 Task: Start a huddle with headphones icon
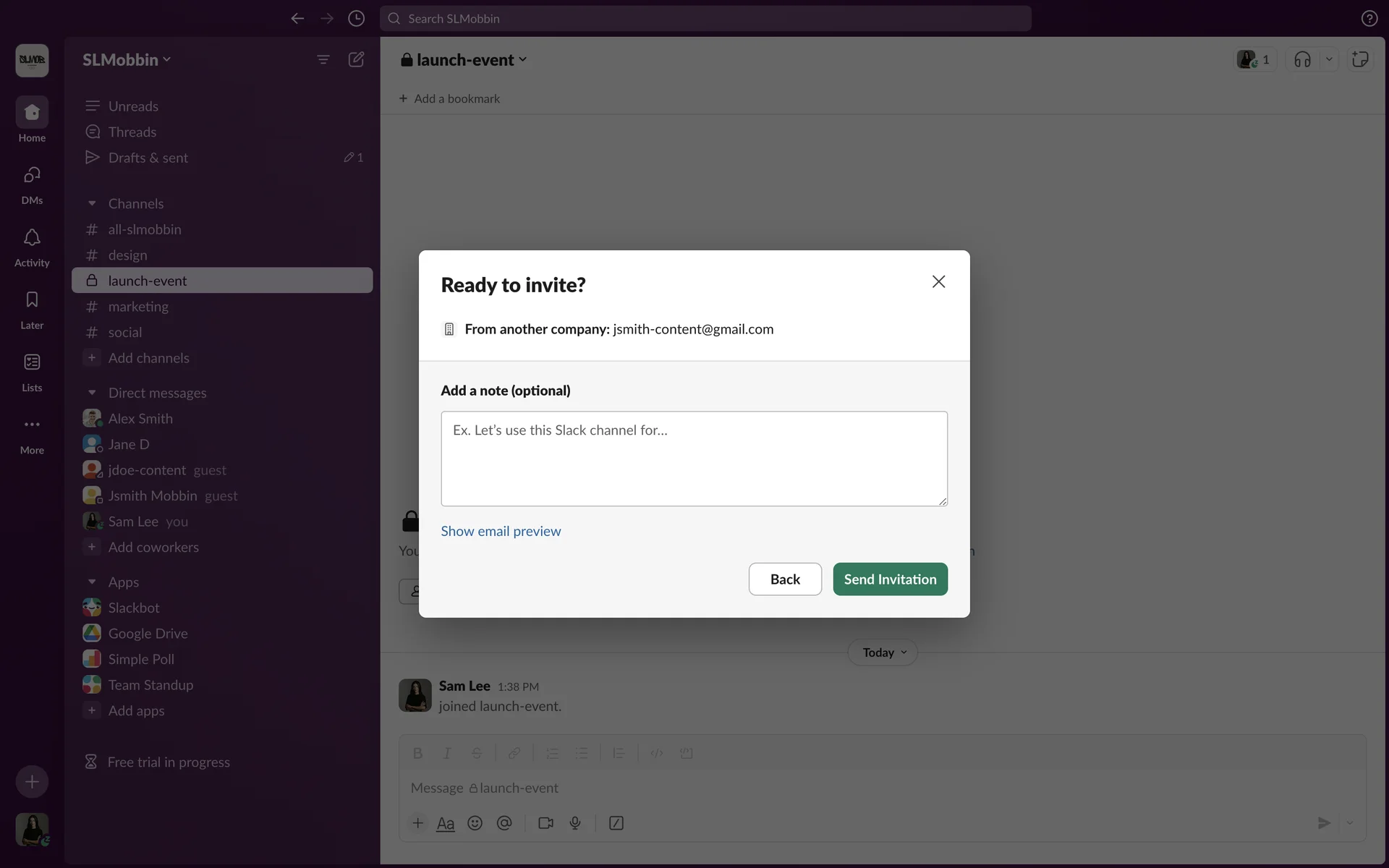pyautogui.click(x=1302, y=59)
